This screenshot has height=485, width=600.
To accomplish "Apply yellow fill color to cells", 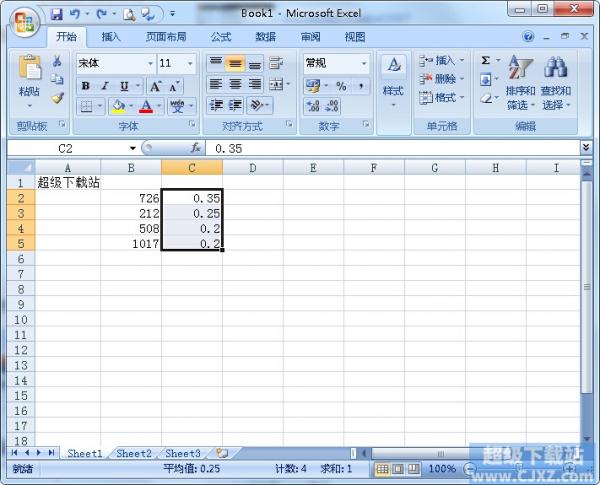I will 118,106.
